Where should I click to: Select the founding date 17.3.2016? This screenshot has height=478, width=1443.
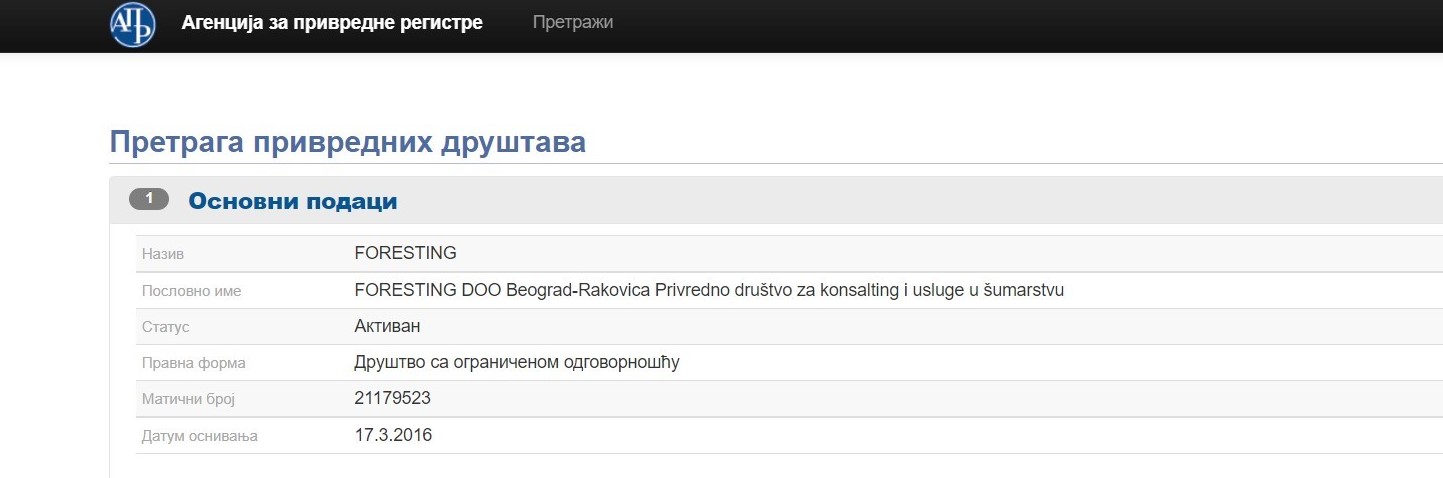point(393,435)
